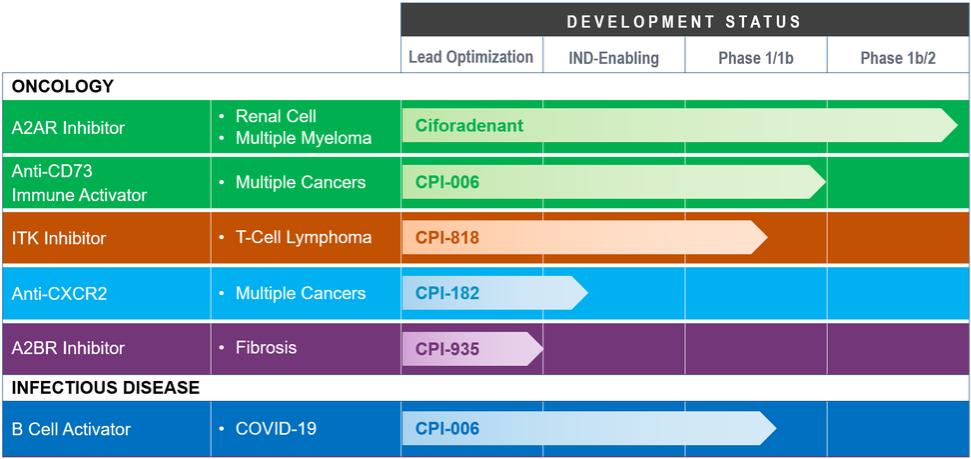Image resolution: width=971 pixels, height=459 pixels.
Task: Select the IND-Enabling column header
Action: tap(614, 58)
